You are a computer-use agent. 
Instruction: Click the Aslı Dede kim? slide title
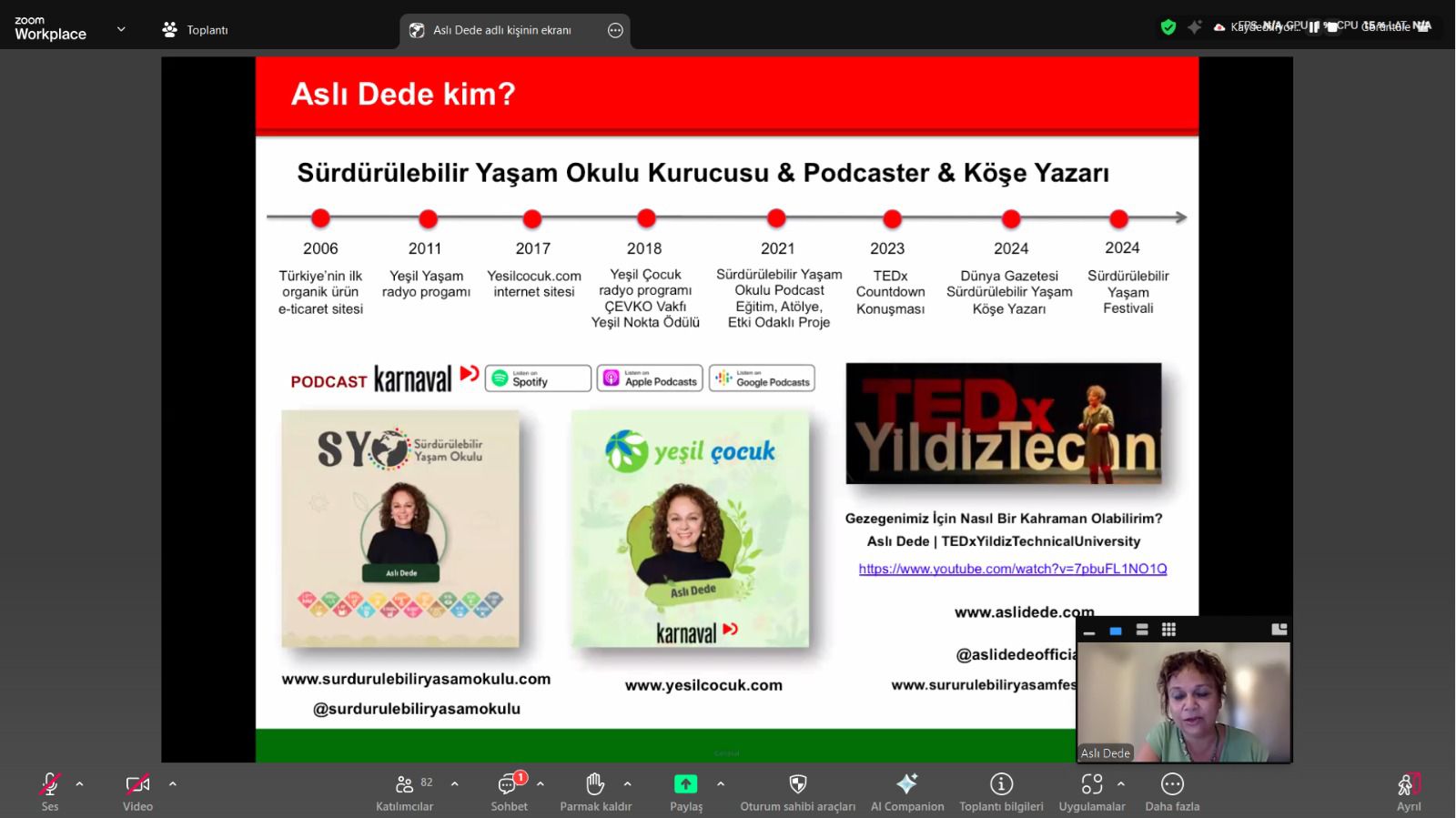click(403, 94)
